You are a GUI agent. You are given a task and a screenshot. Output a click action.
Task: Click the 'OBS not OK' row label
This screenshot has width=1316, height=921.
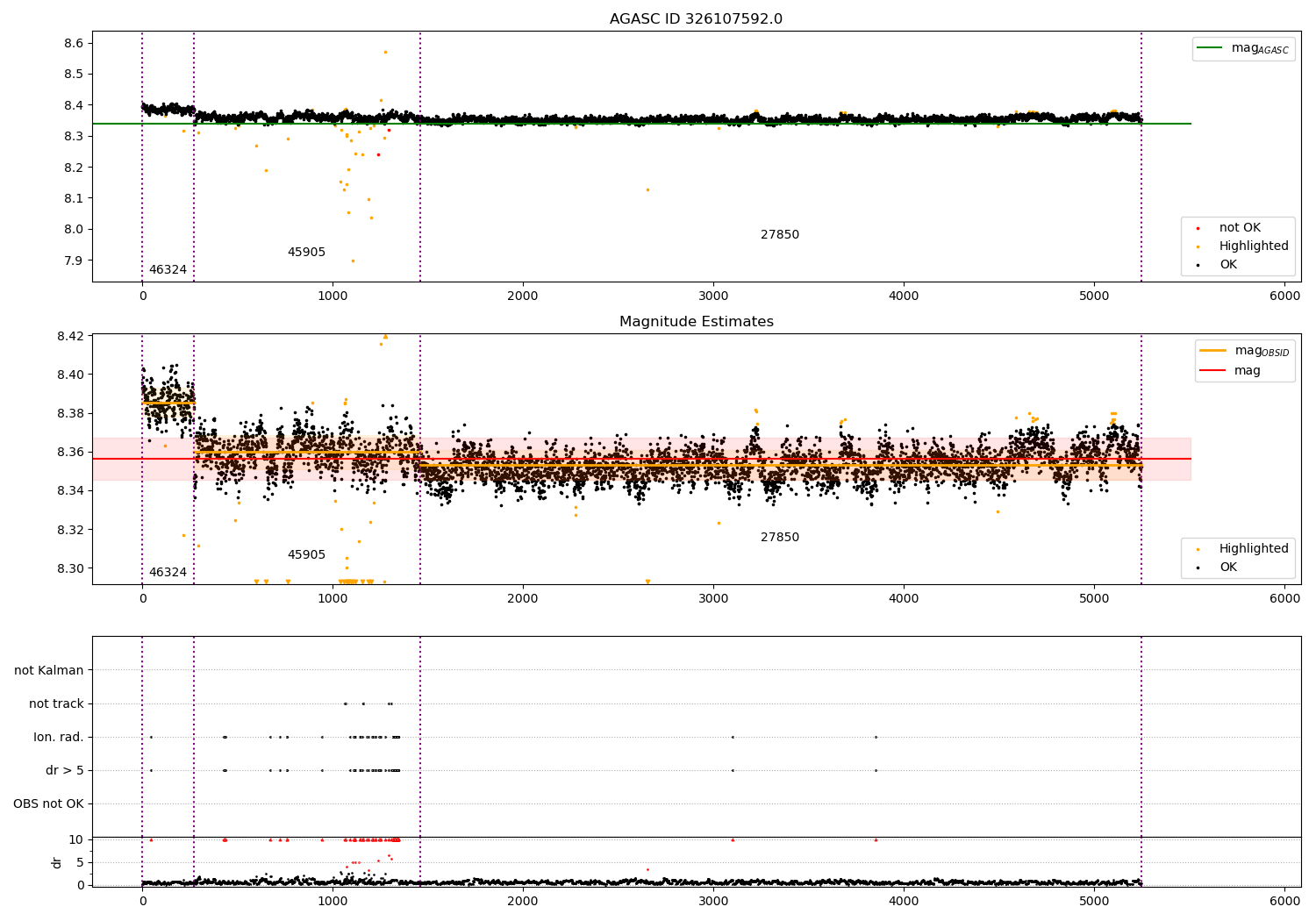click(x=48, y=804)
